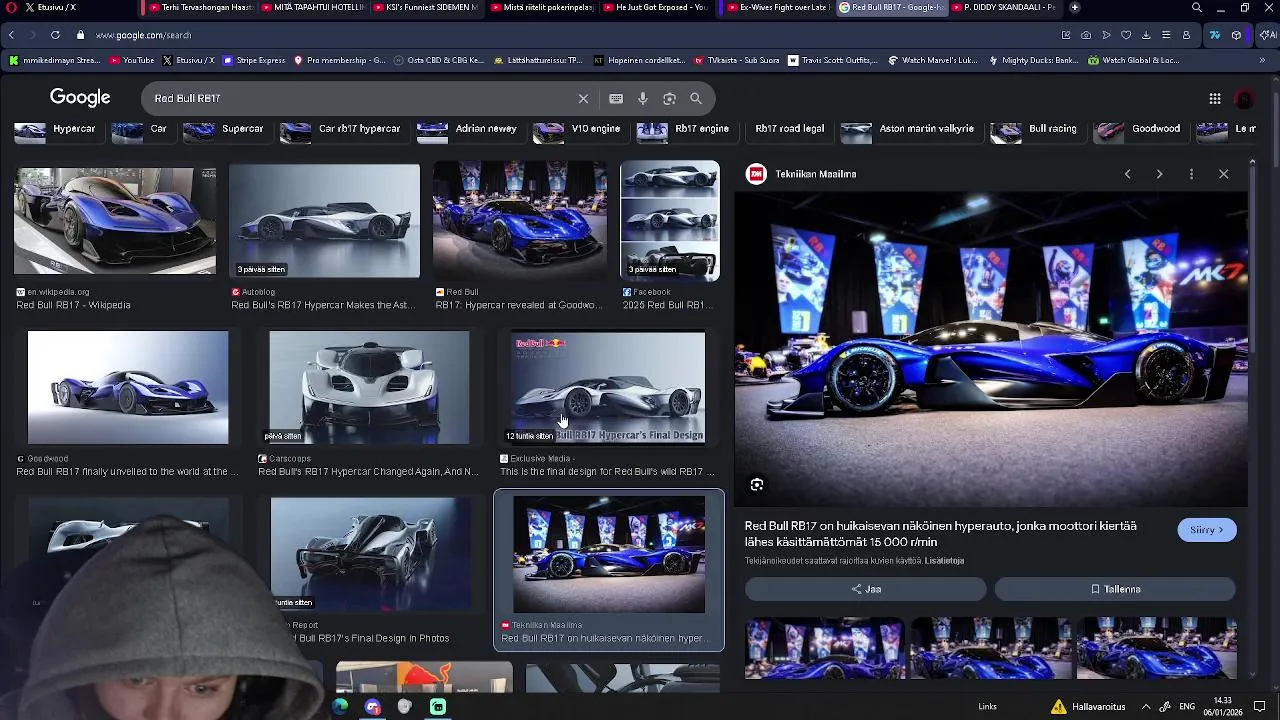Image resolution: width=1280 pixels, height=720 pixels.
Task: Open Watch Global & Loc... bookmark
Action: click(x=1133, y=60)
